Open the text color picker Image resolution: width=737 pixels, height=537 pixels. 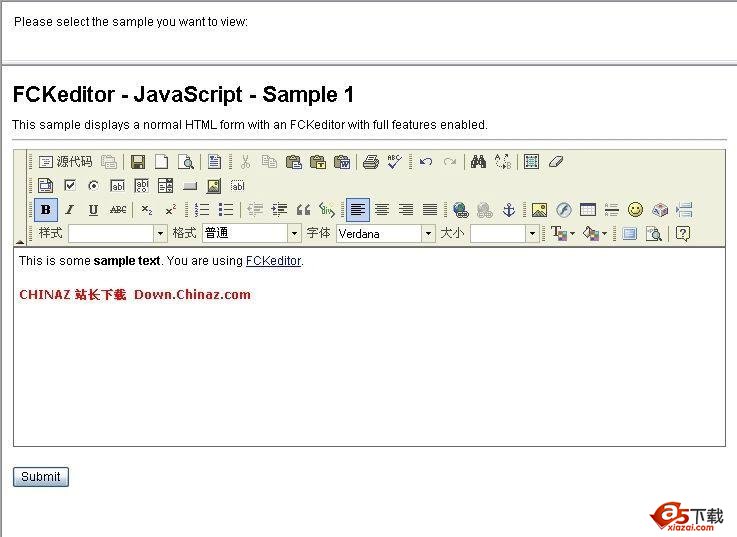coord(563,233)
